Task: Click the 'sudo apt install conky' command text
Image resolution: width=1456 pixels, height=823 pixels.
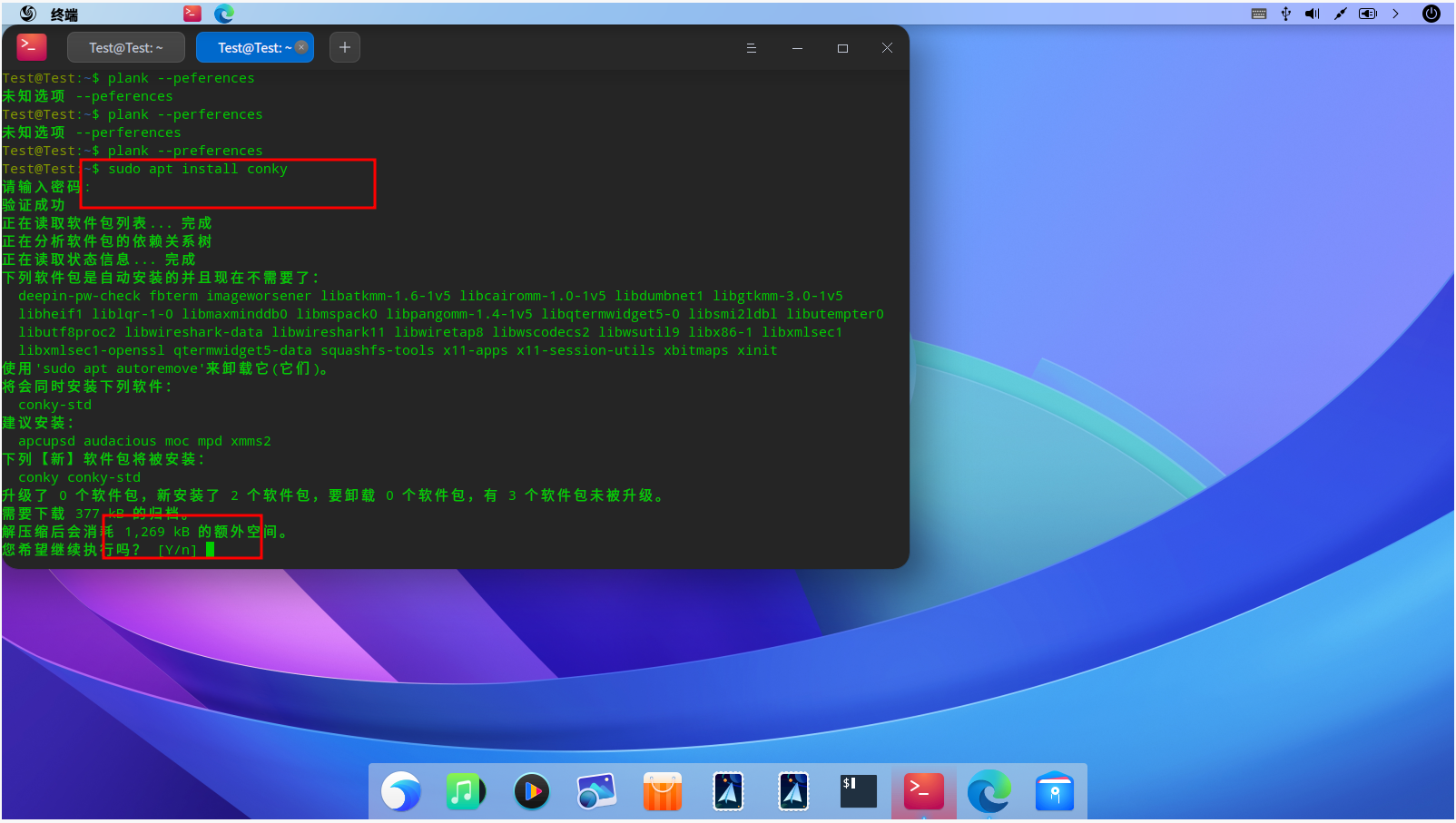Action: 198,169
